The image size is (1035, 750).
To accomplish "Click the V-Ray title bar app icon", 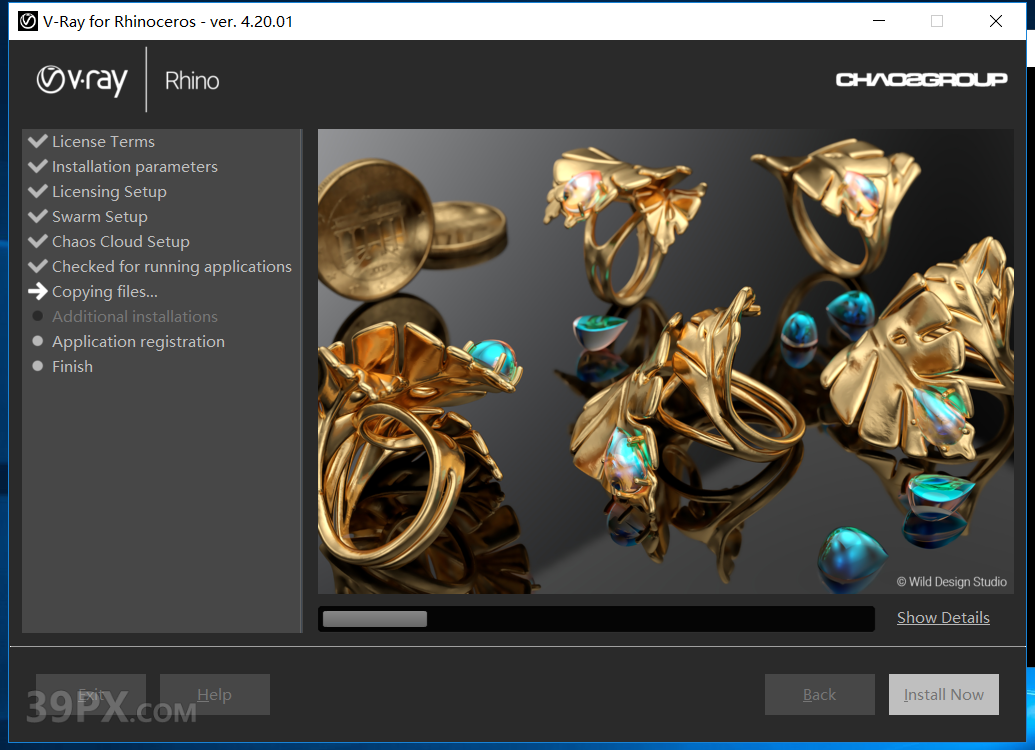I will pyautogui.click(x=28, y=21).
